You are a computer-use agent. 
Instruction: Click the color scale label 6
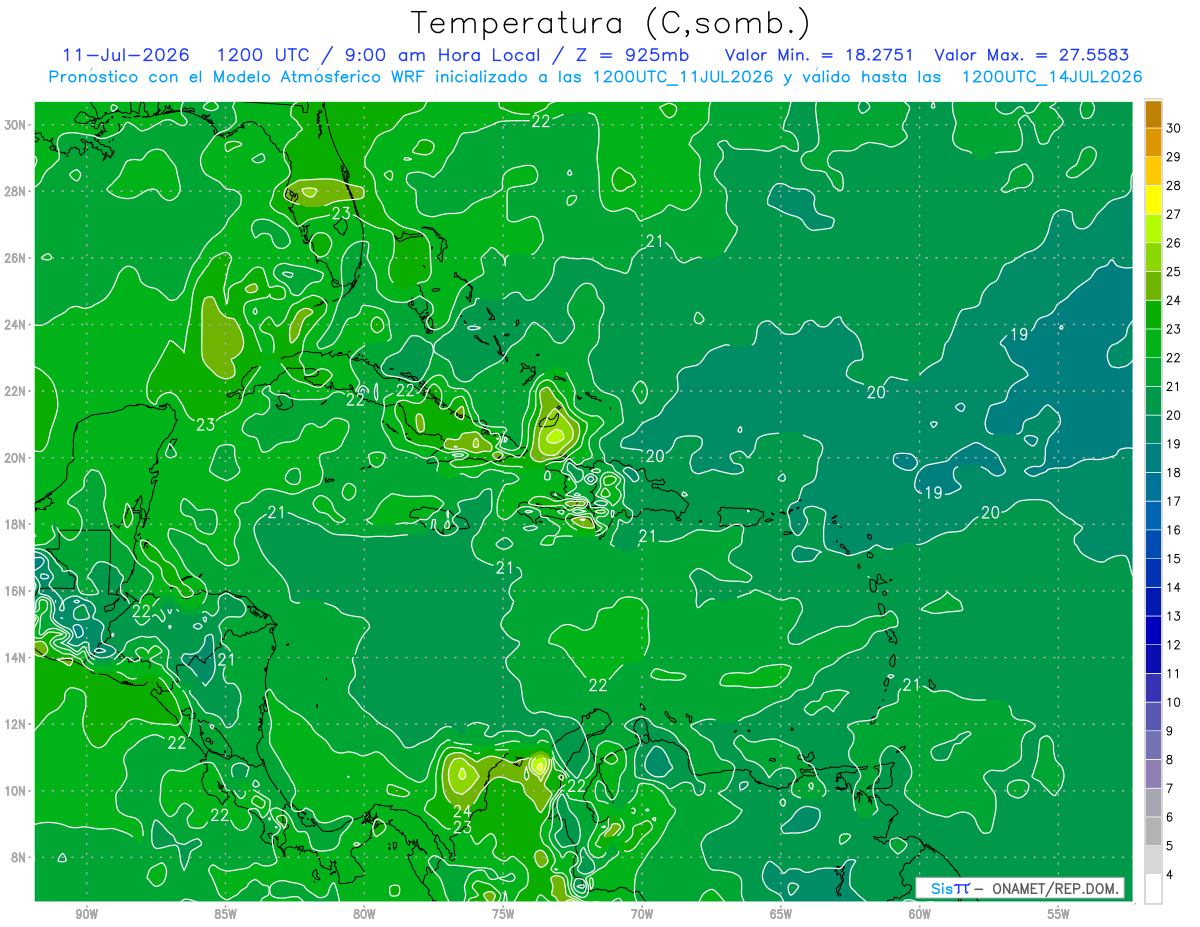(1171, 818)
